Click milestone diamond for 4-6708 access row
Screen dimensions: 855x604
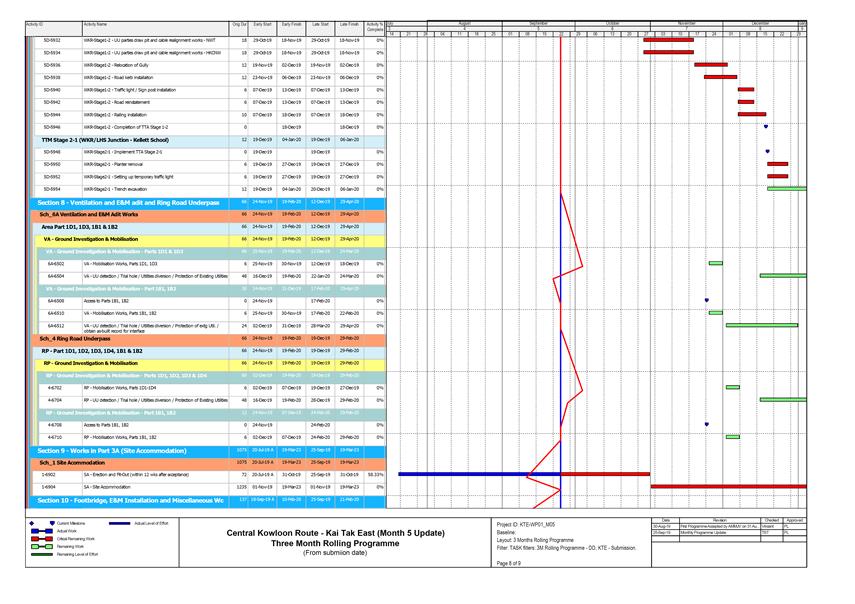[x=706, y=424]
